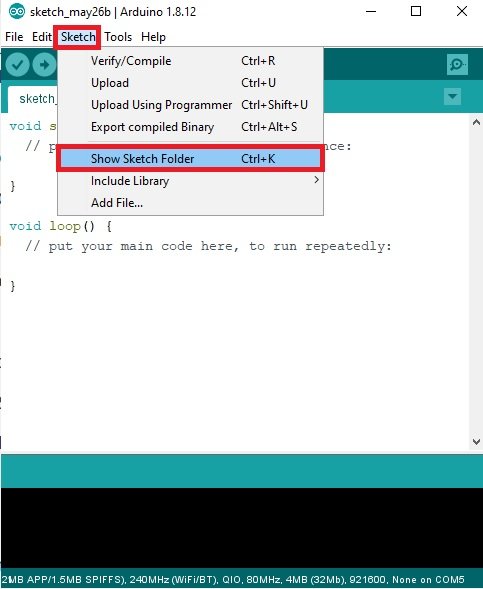Select Upload in the Sketch menu
The image size is (483, 589).
[x=190, y=83]
